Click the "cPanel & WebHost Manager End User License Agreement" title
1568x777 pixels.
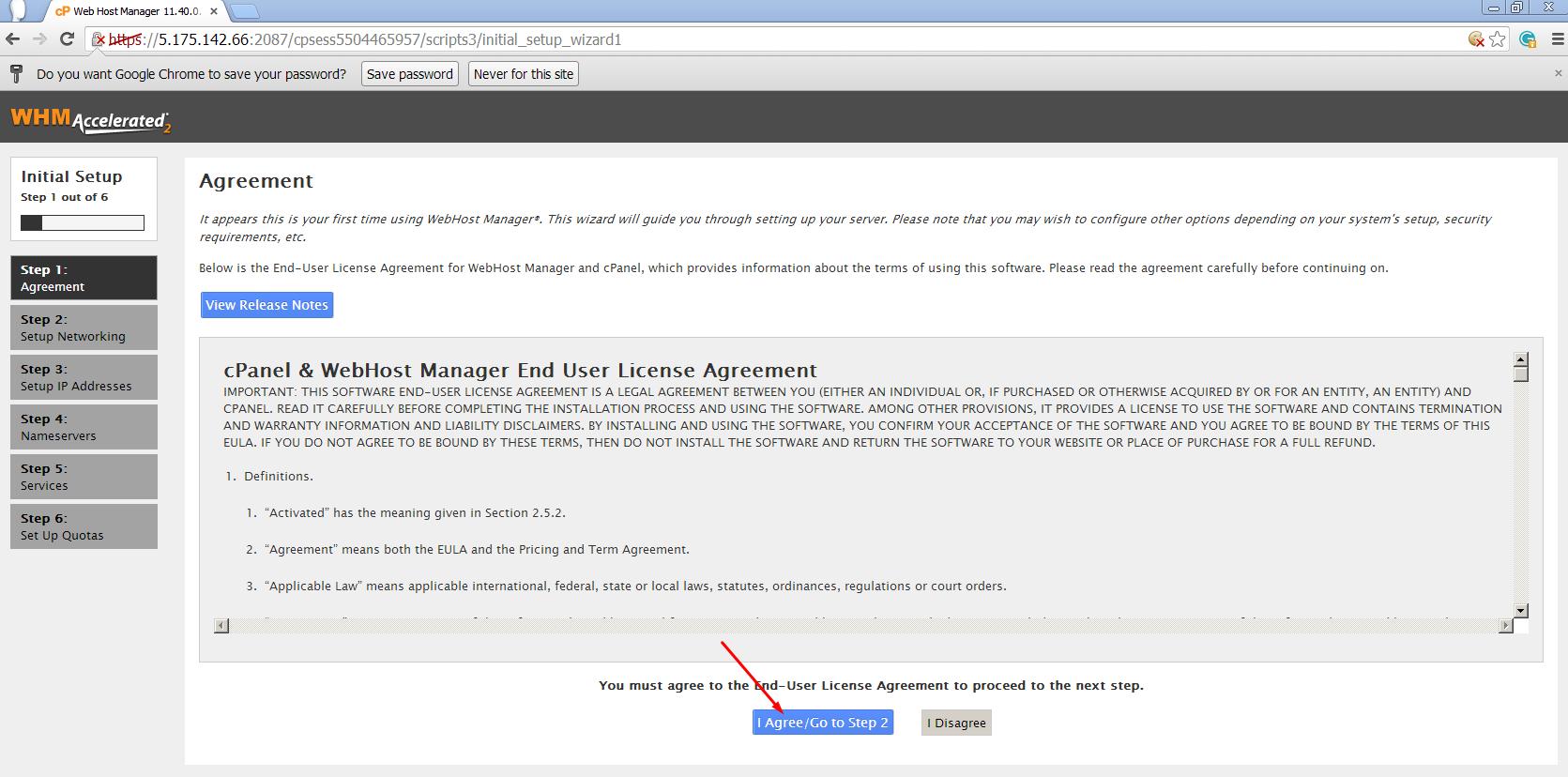tap(520, 370)
